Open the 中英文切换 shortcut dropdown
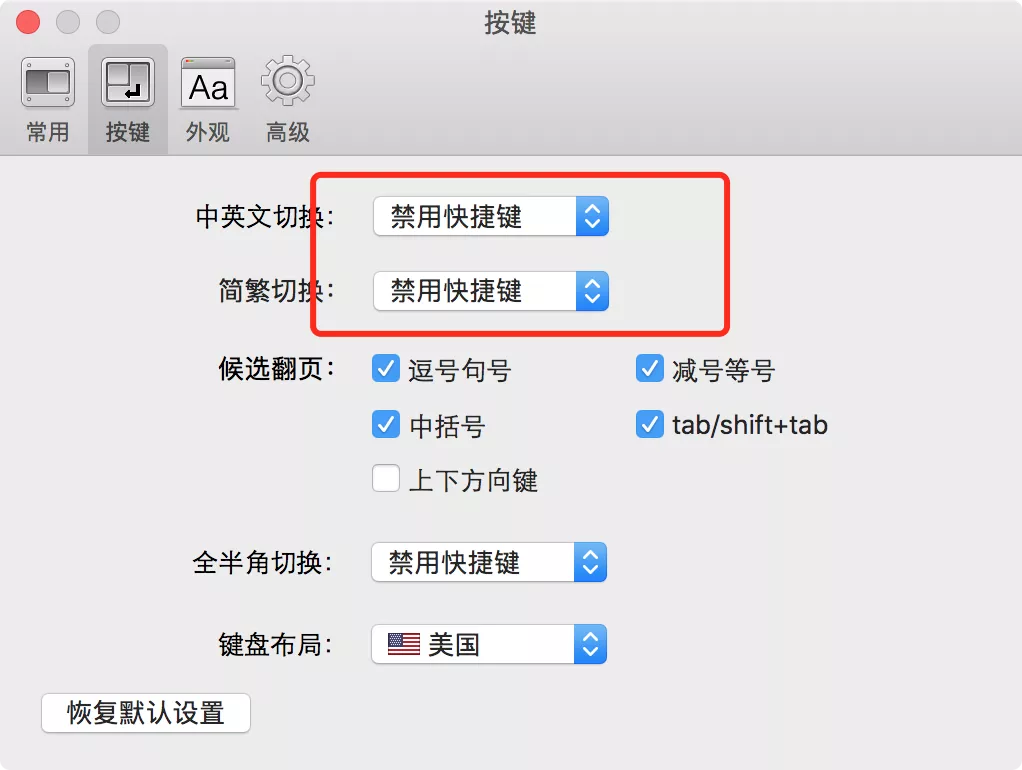The width and height of the screenshot is (1022, 770). click(491, 216)
